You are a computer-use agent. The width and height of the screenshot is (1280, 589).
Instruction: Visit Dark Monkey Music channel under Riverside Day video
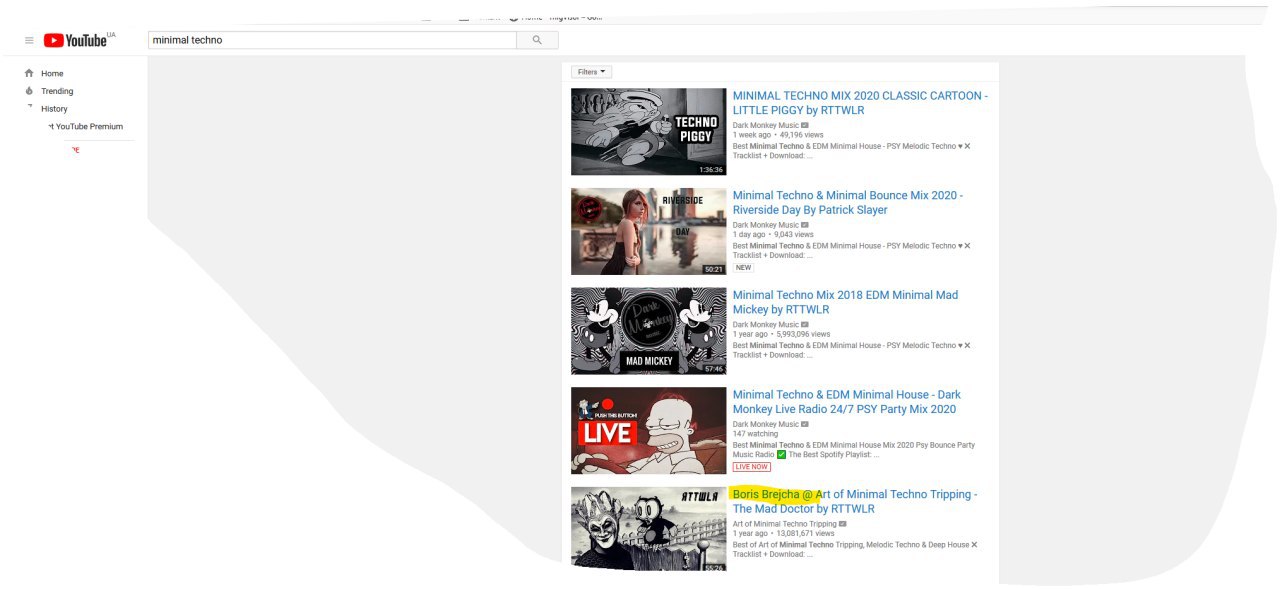pos(766,225)
